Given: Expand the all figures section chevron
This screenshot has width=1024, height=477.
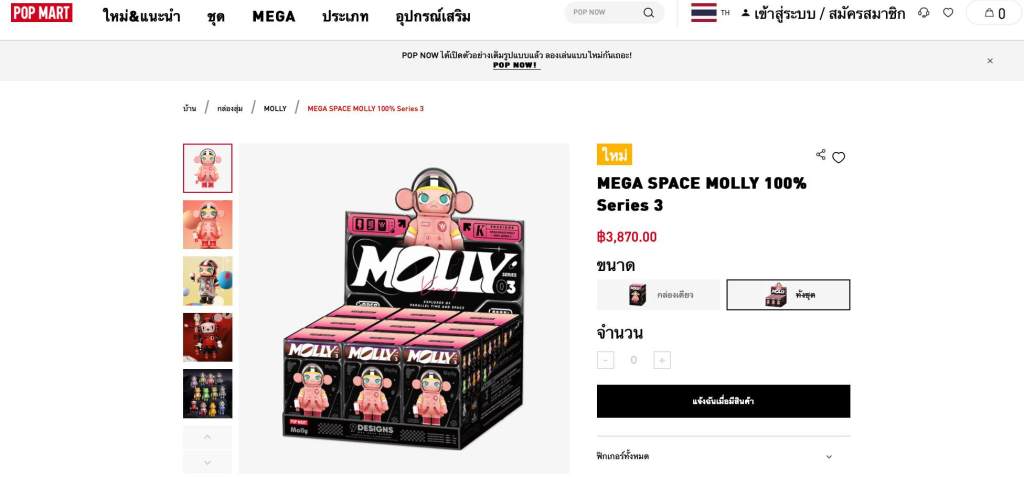Looking at the screenshot, I should (828, 456).
